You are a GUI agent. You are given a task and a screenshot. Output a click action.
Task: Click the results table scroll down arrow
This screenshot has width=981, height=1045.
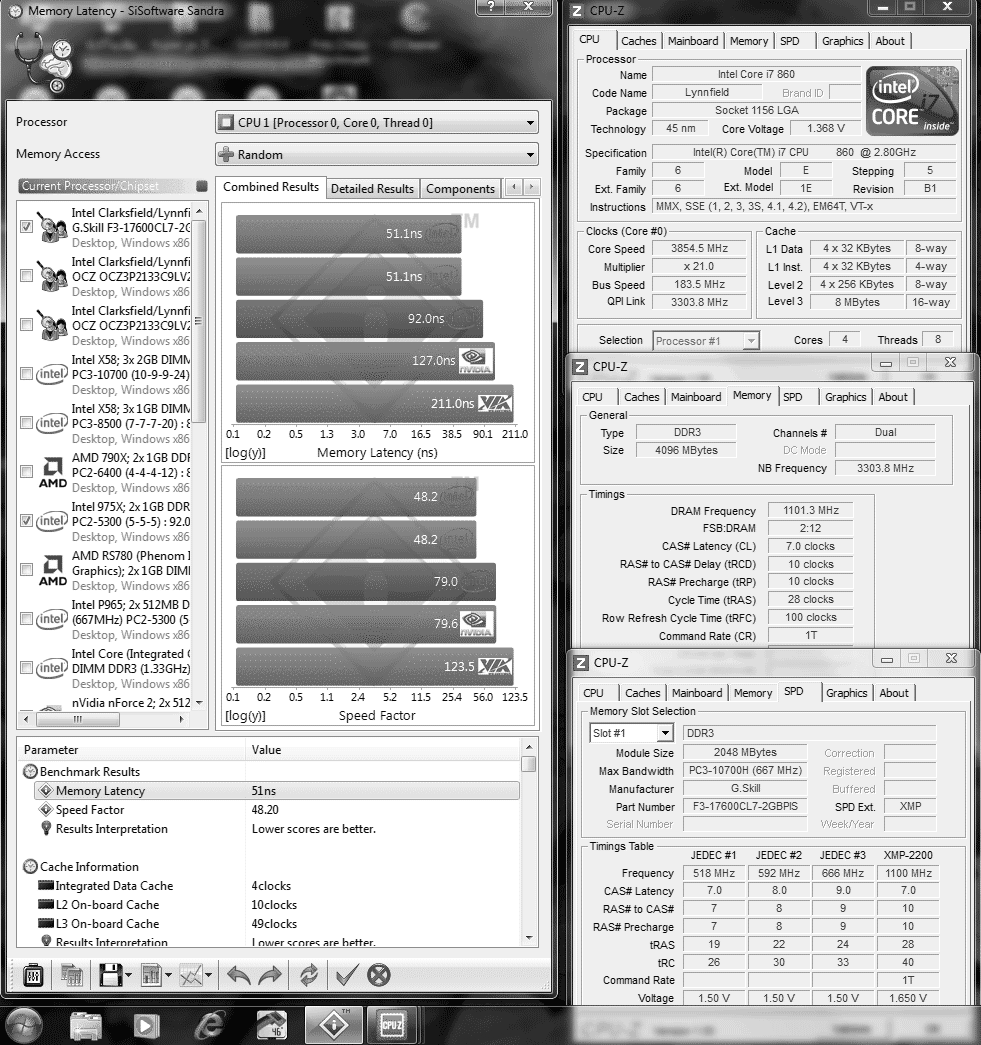coord(529,938)
